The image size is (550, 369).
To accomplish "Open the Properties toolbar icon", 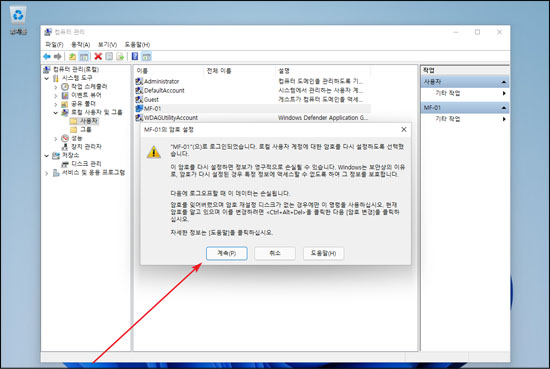I will (109, 56).
